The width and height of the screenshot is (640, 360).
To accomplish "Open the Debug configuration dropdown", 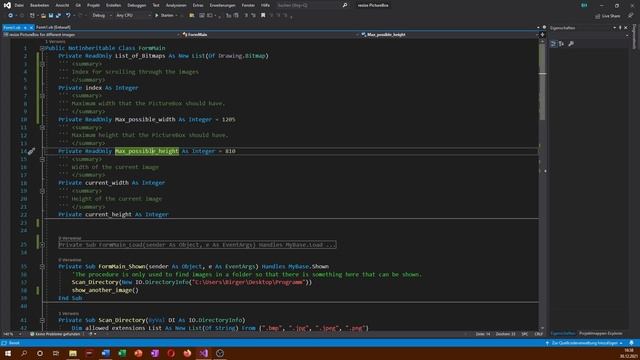I will pos(101,16).
